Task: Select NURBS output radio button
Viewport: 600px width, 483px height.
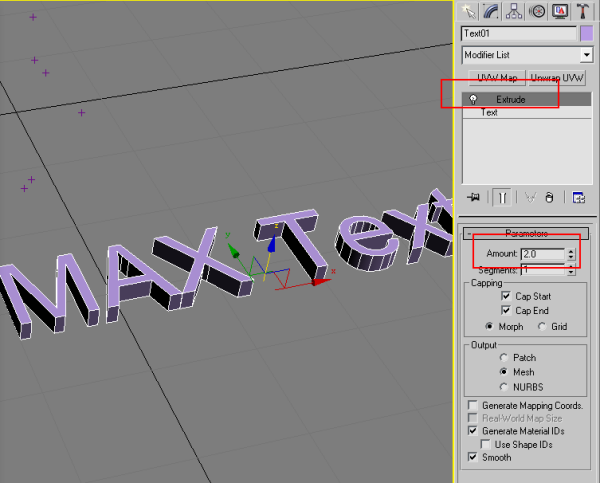Action: coord(504,387)
